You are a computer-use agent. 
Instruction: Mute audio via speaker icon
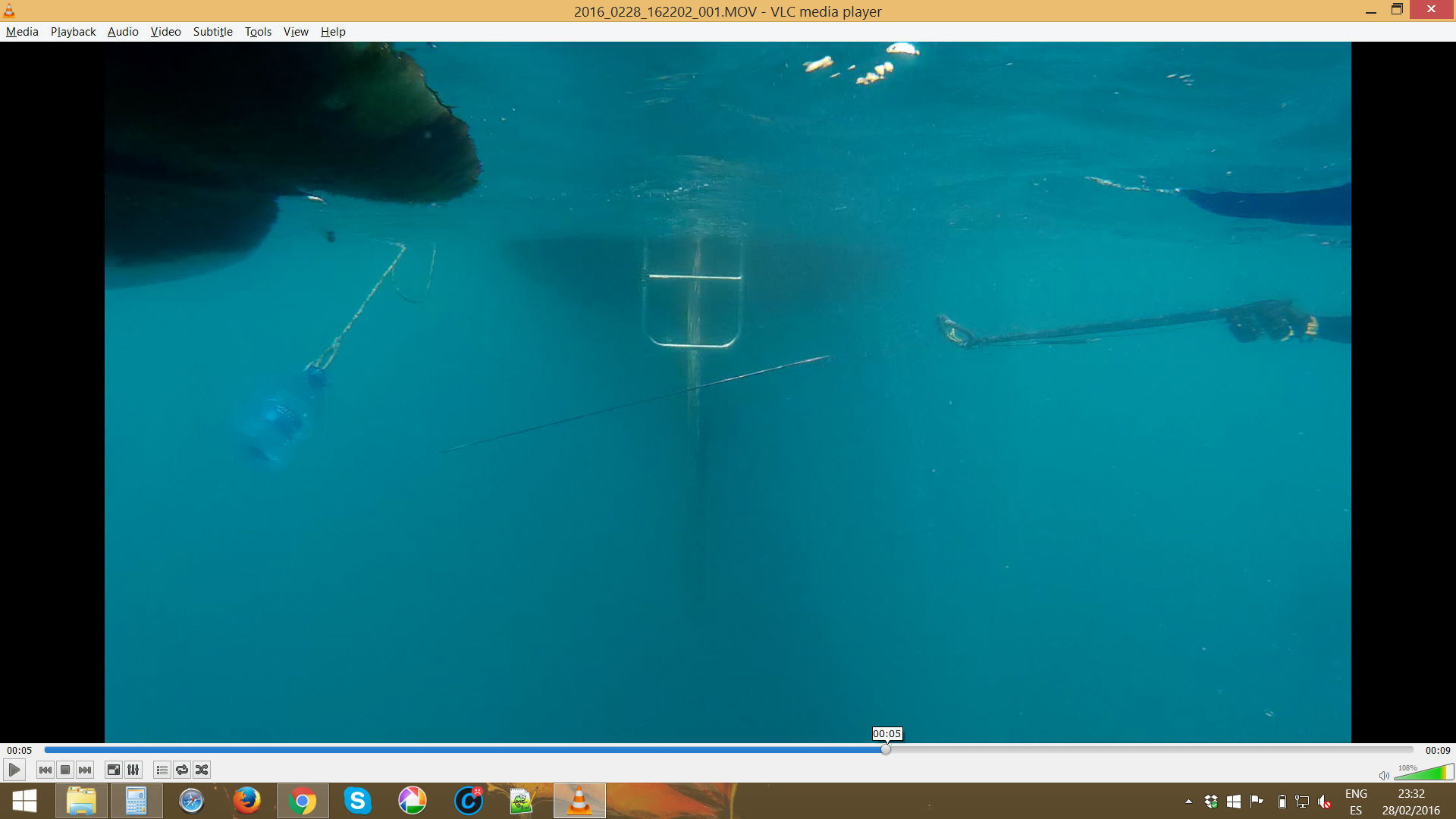[1383, 775]
